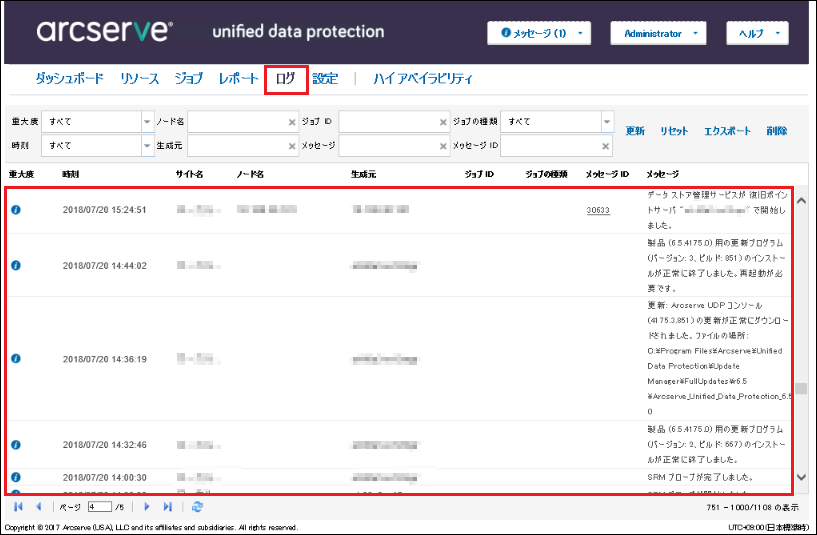
Task: Expand the 時刻 filter dropdown
Action: click(147, 146)
